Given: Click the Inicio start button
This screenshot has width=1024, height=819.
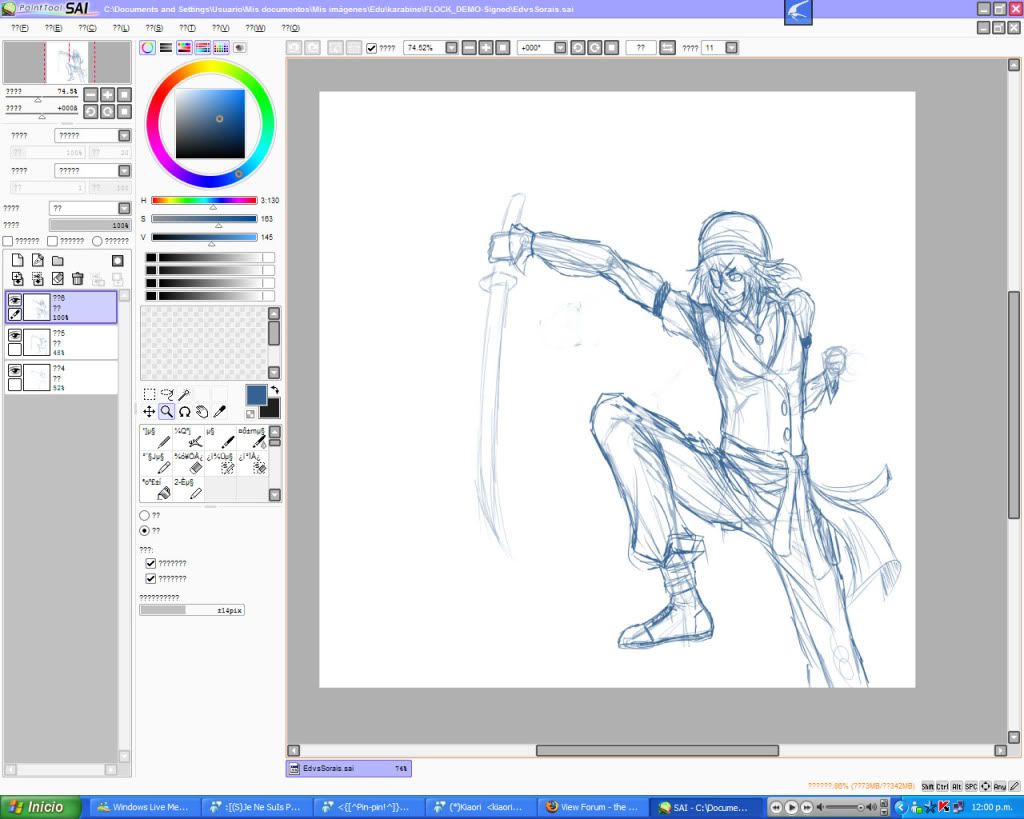Looking at the screenshot, I should tap(40, 807).
